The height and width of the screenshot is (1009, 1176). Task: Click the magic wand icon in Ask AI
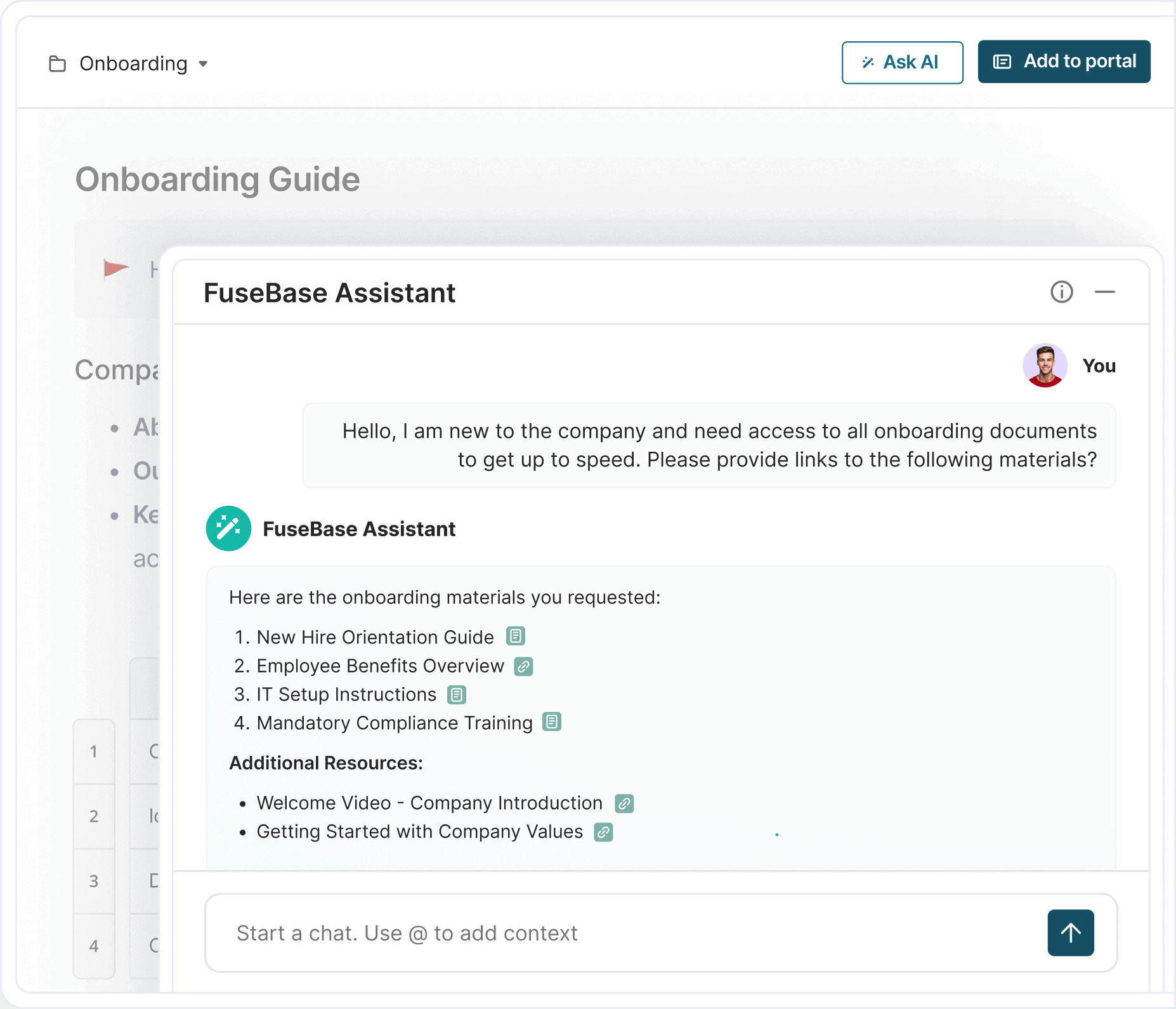(868, 62)
